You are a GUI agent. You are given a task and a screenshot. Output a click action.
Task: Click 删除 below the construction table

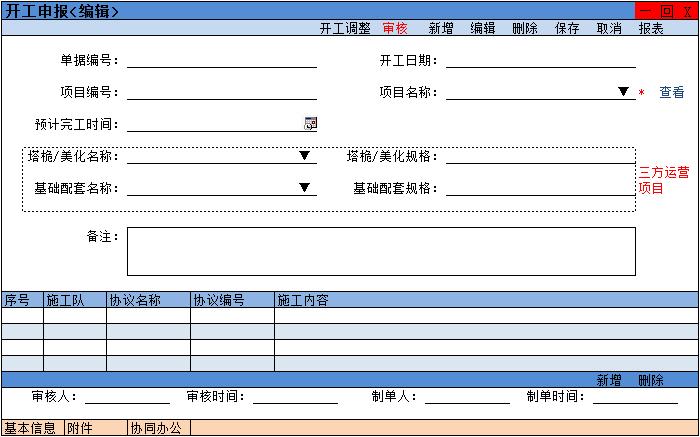click(x=650, y=380)
